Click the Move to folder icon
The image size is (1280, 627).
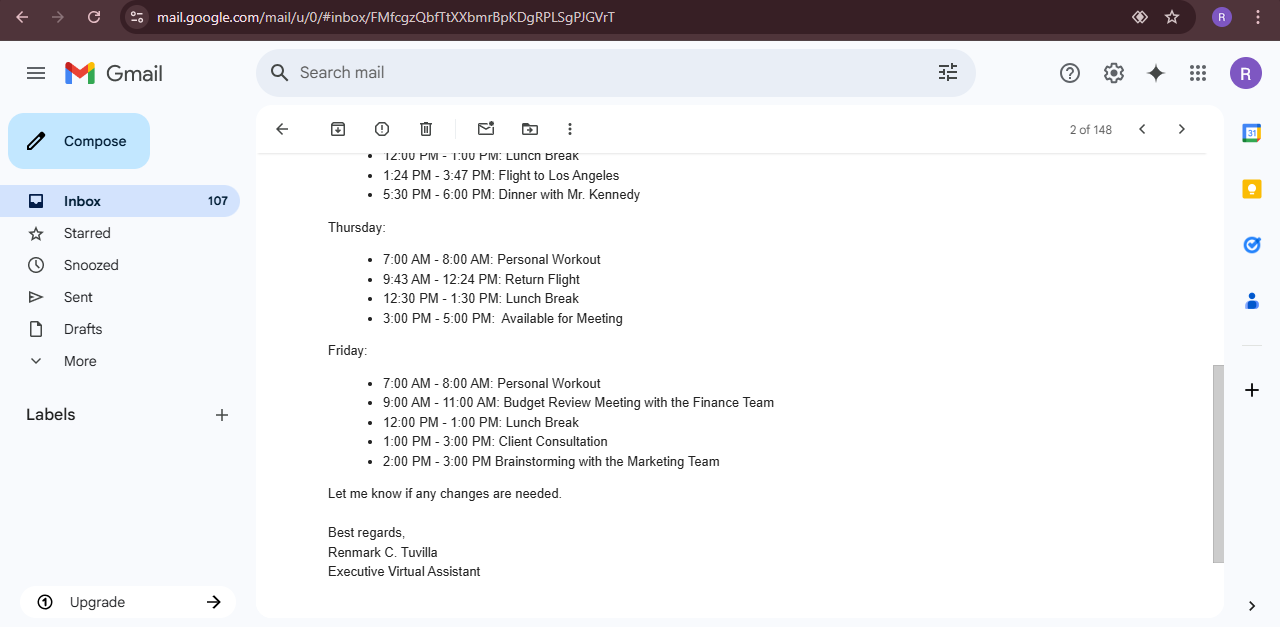(x=530, y=129)
